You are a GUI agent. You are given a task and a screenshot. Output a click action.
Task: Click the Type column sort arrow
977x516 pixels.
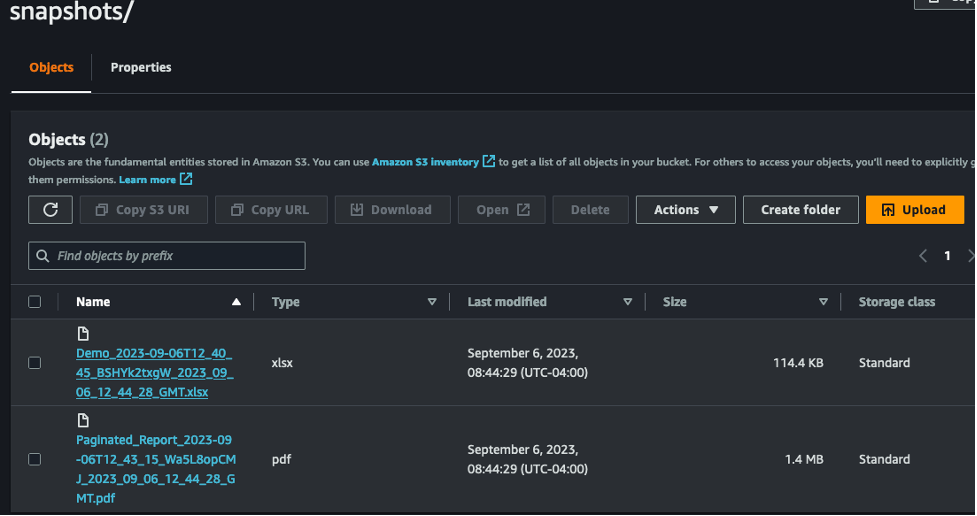pos(432,302)
